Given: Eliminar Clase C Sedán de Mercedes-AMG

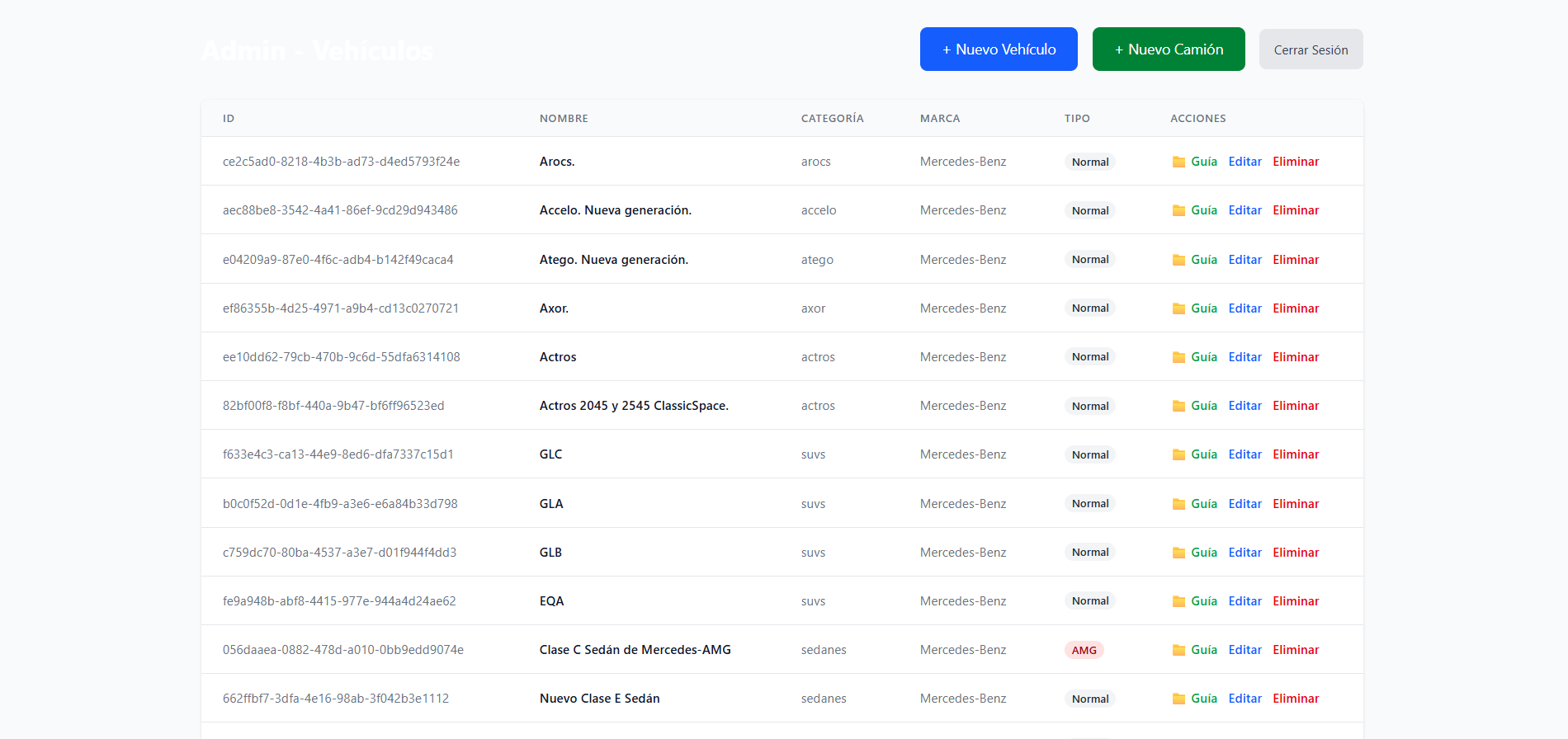Looking at the screenshot, I should pos(1296,650).
